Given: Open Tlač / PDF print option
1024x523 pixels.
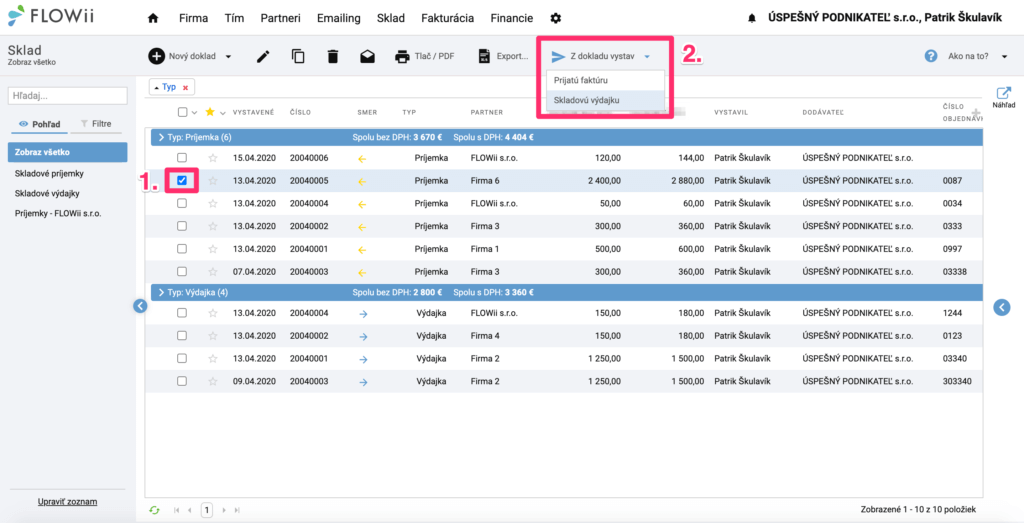Looking at the screenshot, I should click(x=424, y=57).
